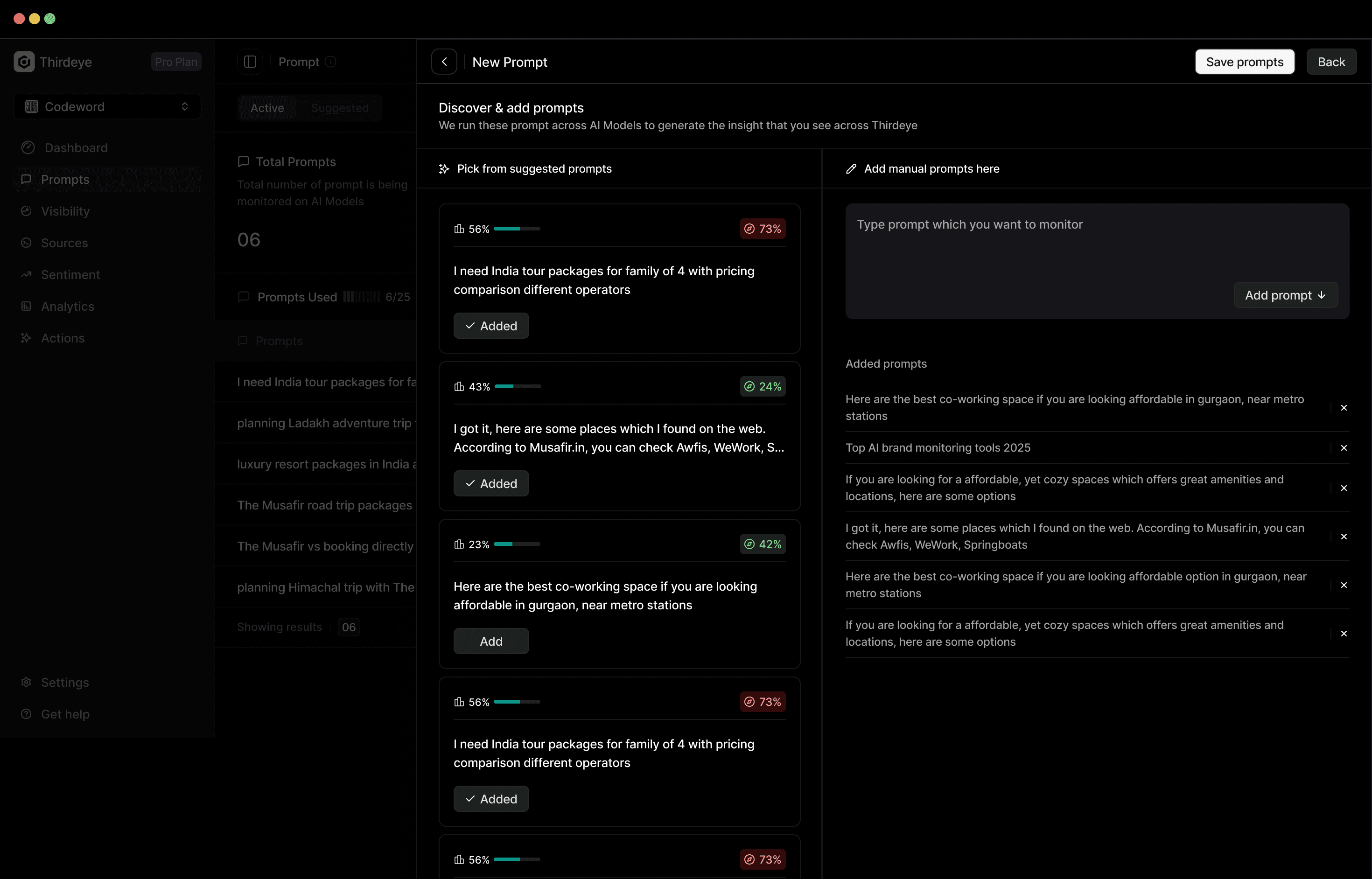Click the Add prompt arrow button

(x=1285, y=295)
